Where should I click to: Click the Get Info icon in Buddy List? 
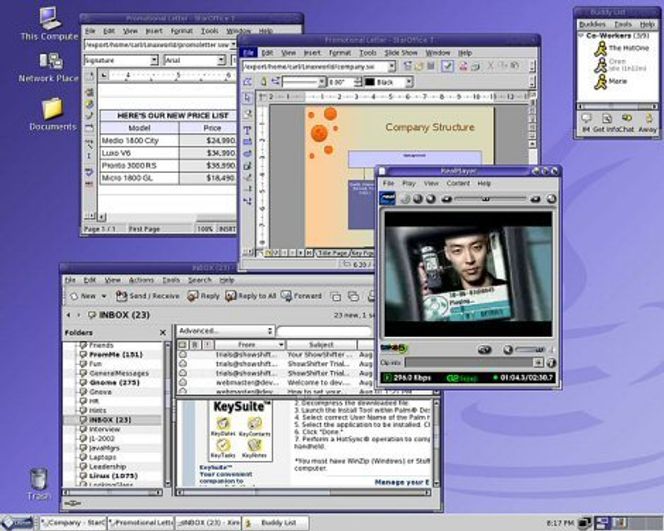(x=607, y=119)
